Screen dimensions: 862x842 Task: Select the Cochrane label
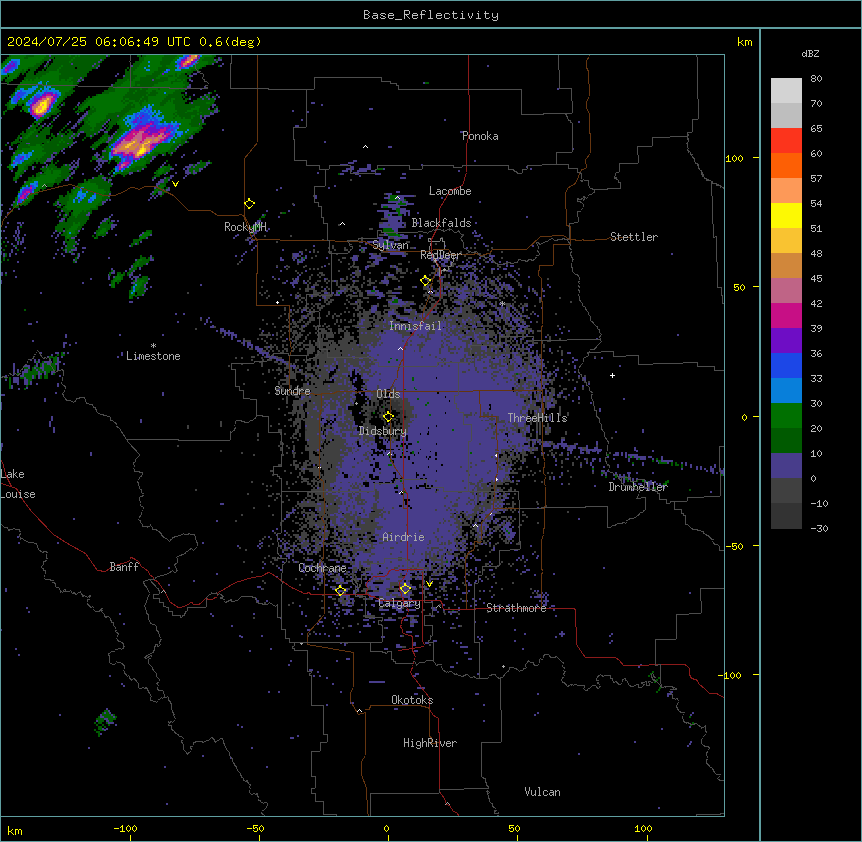[x=322, y=568]
